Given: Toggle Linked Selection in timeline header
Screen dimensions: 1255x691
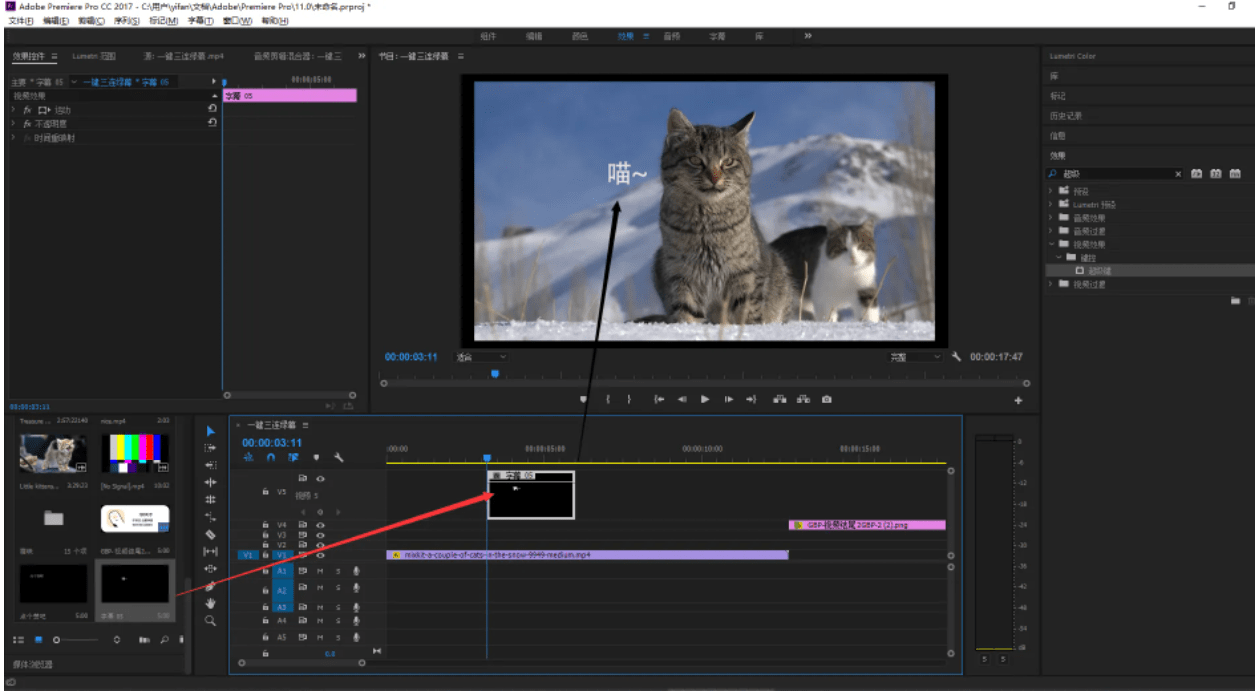Looking at the screenshot, I should 293,457.
